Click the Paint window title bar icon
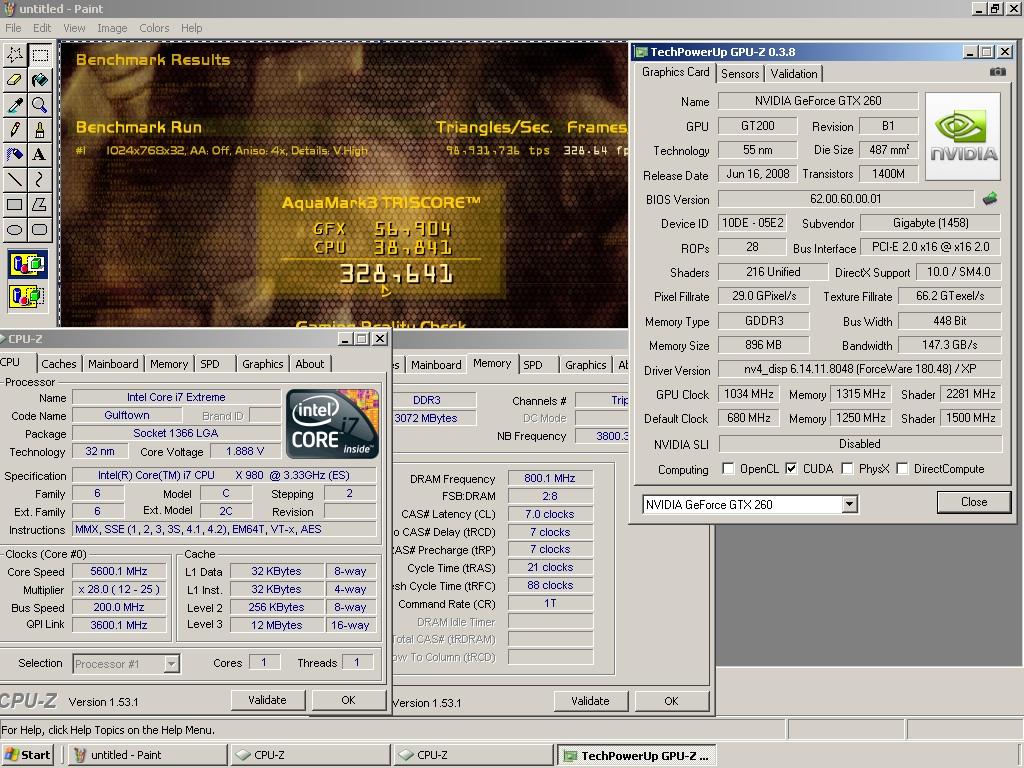This screenshot has width=1024, height=768. pyautogui.click(x=9, y=8)
